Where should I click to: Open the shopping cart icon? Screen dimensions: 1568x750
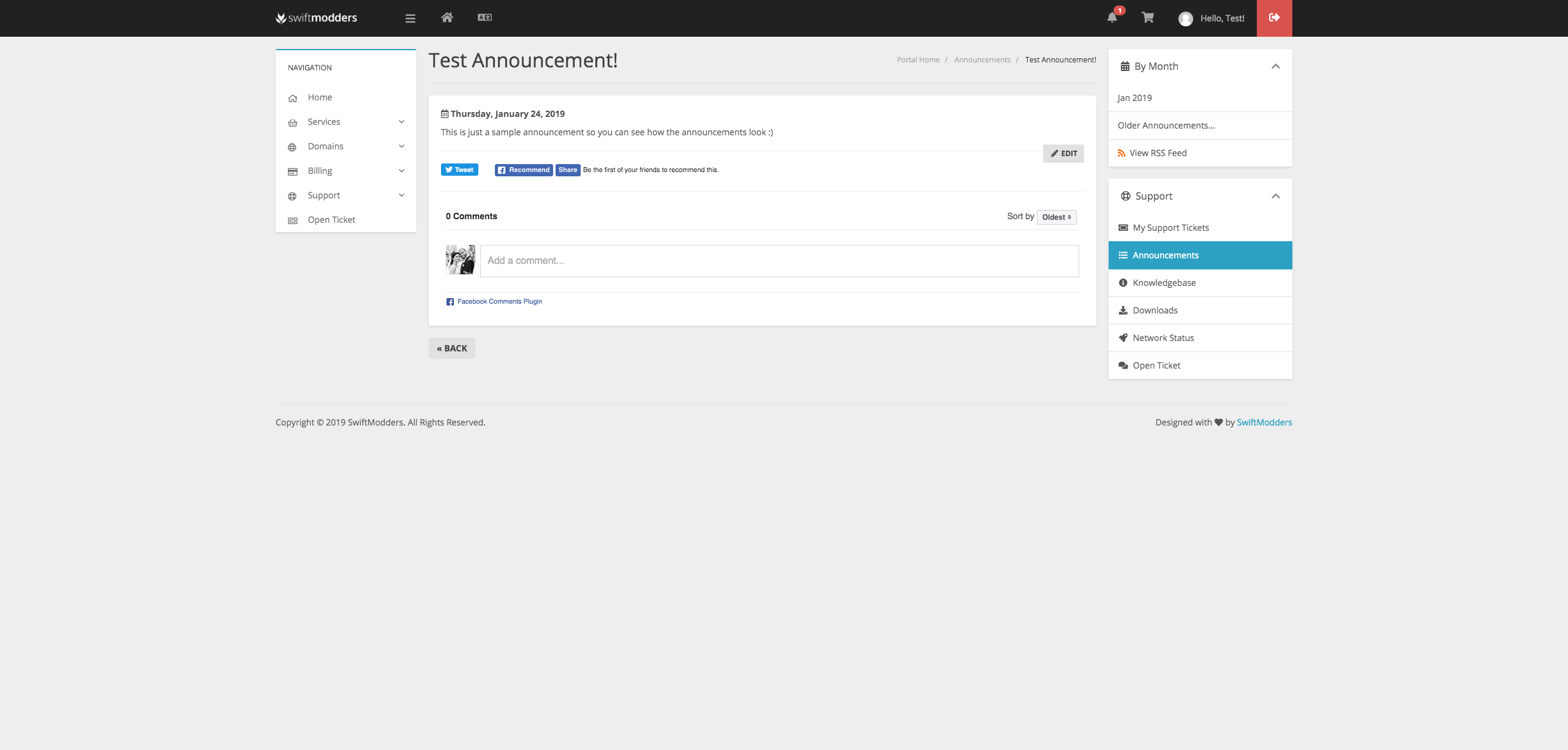coord(1148,18)
